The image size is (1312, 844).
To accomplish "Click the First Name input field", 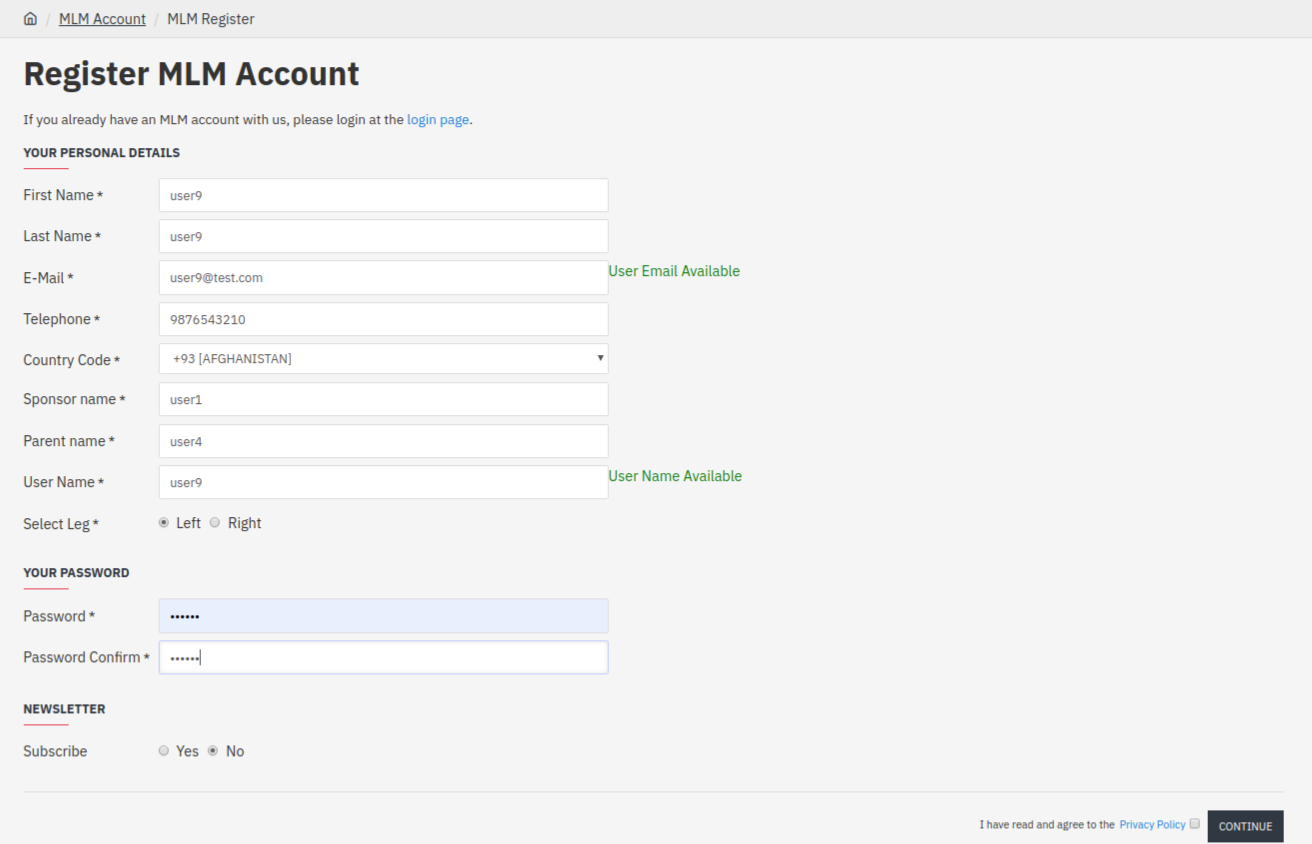I will pyautogui.click(x=383, y=195).
